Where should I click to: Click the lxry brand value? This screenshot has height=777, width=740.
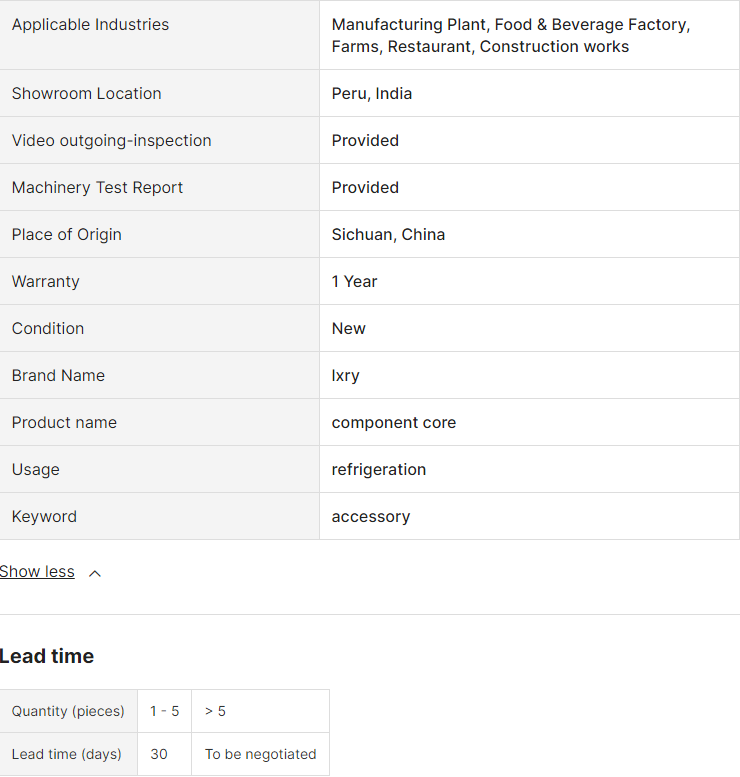(x=345, y=376)
